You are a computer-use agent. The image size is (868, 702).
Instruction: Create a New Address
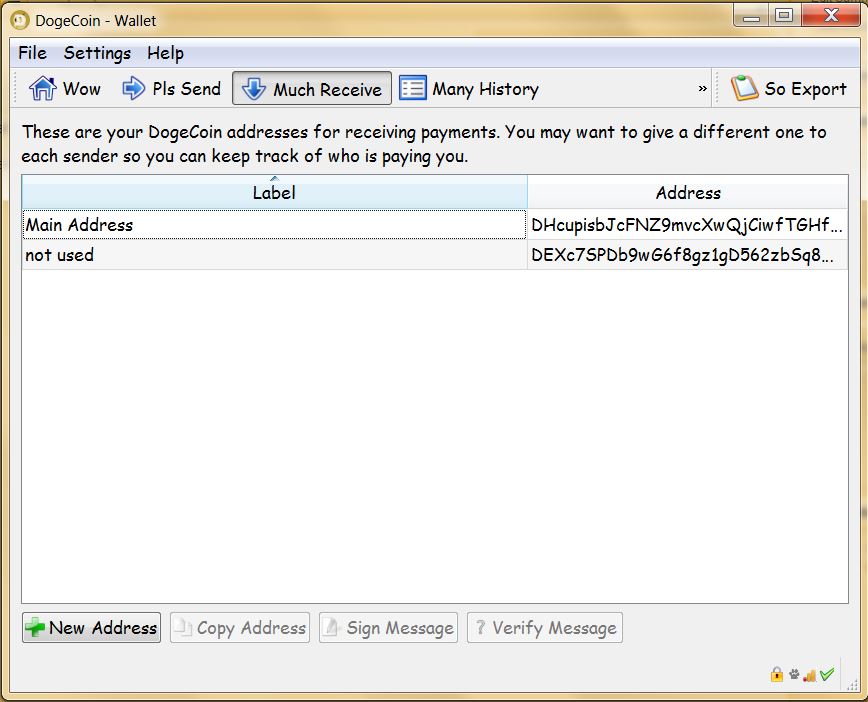click(91, 628)
